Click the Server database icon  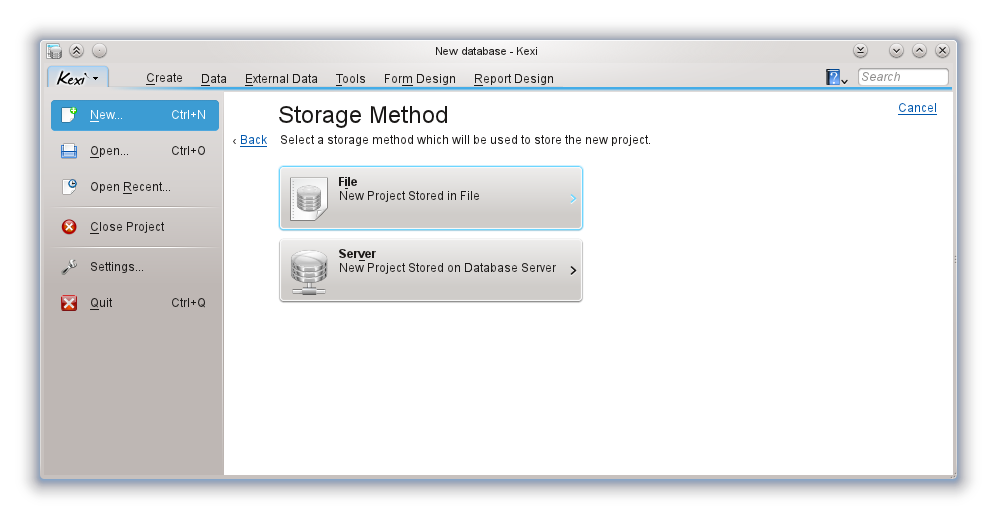click(x=308, y=271)
